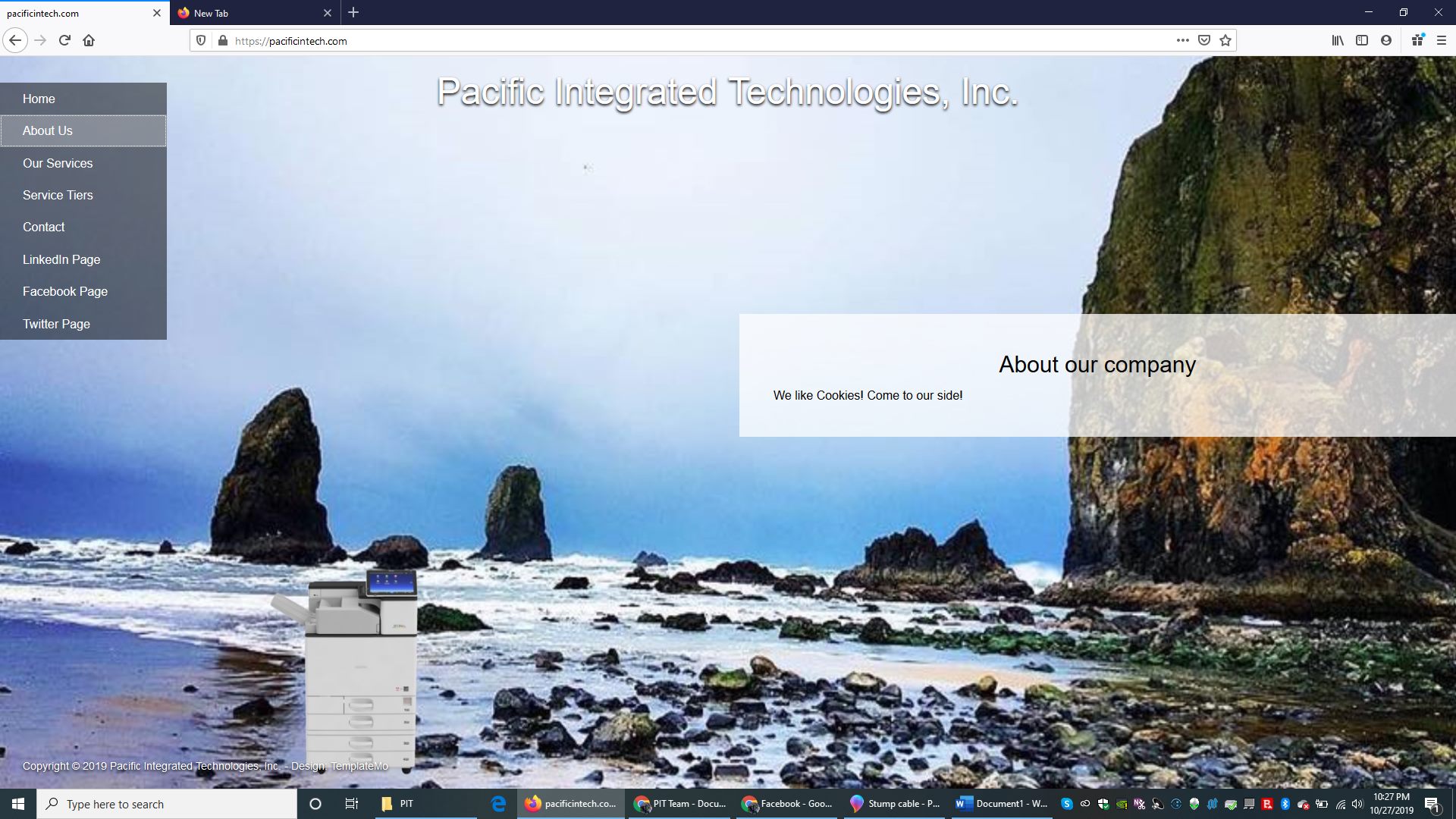Open page actions three-dot menu
Image resolution: width=1456 pixels, height=819 pixels.
[x=1182, y=40]
